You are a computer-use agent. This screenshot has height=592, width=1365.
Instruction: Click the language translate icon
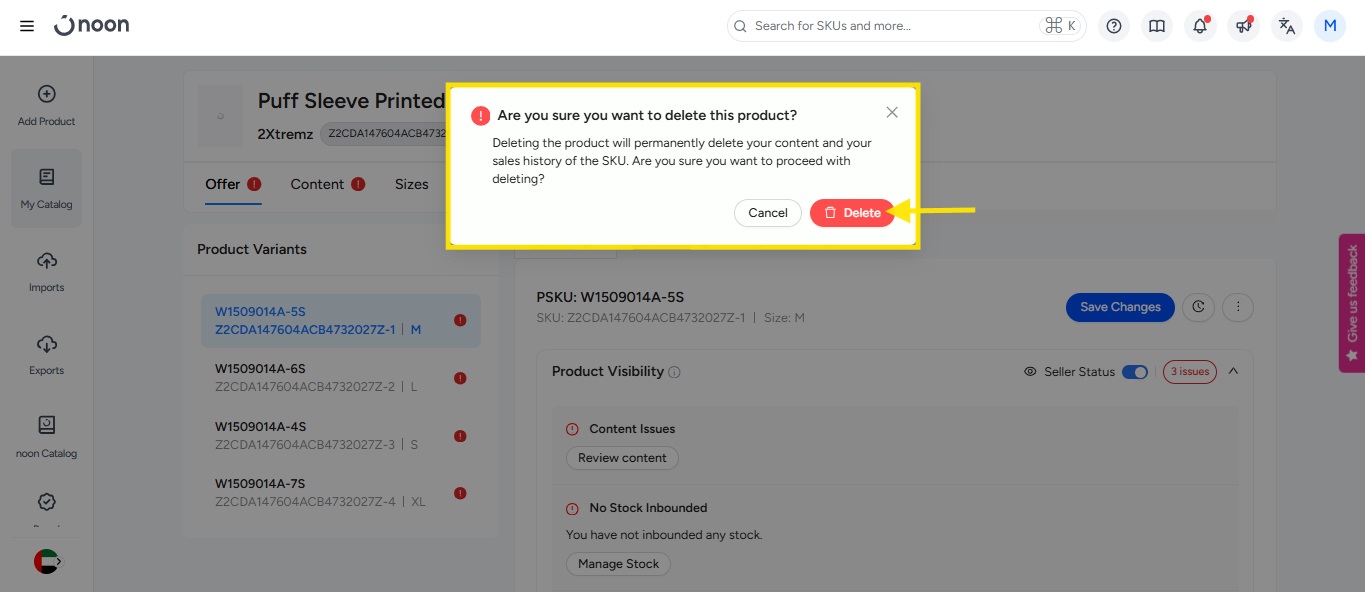1287,26
